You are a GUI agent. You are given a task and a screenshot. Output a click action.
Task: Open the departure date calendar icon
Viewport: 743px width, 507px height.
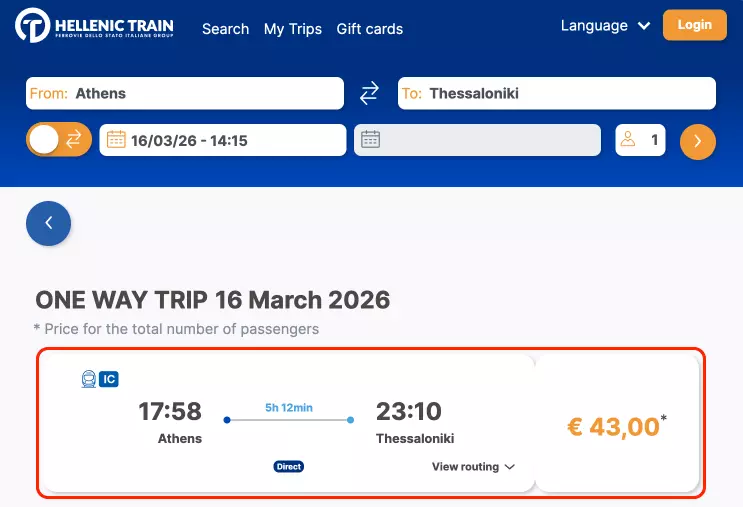(116, 140)
